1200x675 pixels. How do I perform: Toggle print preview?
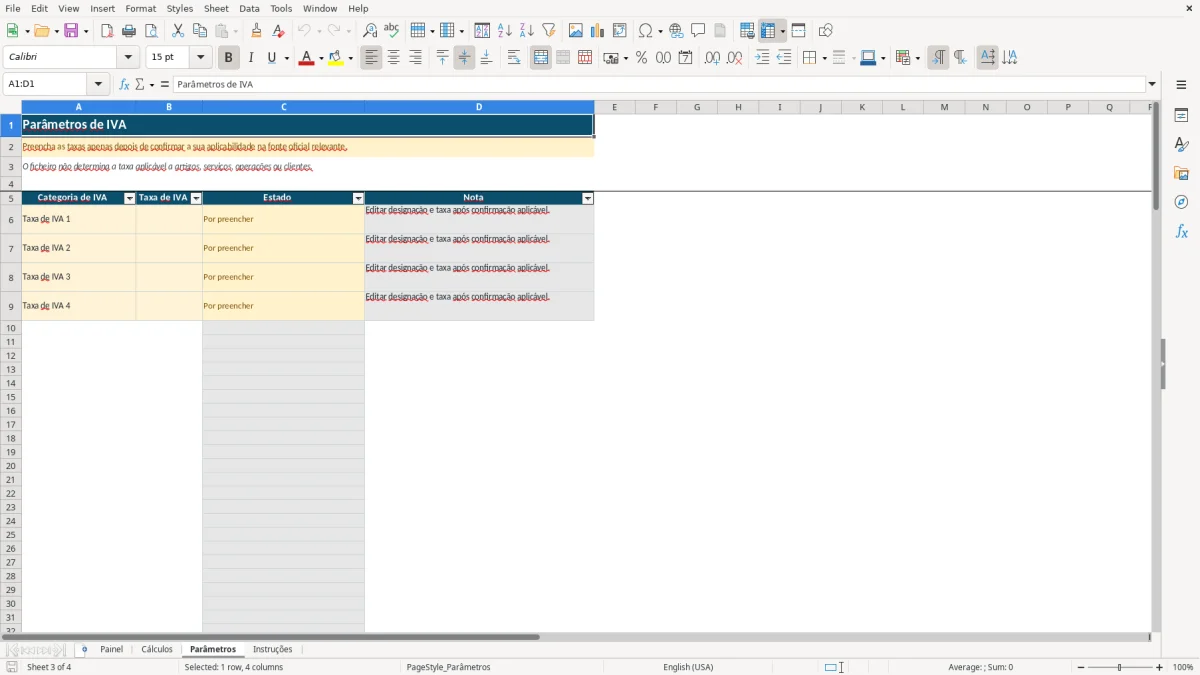(x=151, y=31)
